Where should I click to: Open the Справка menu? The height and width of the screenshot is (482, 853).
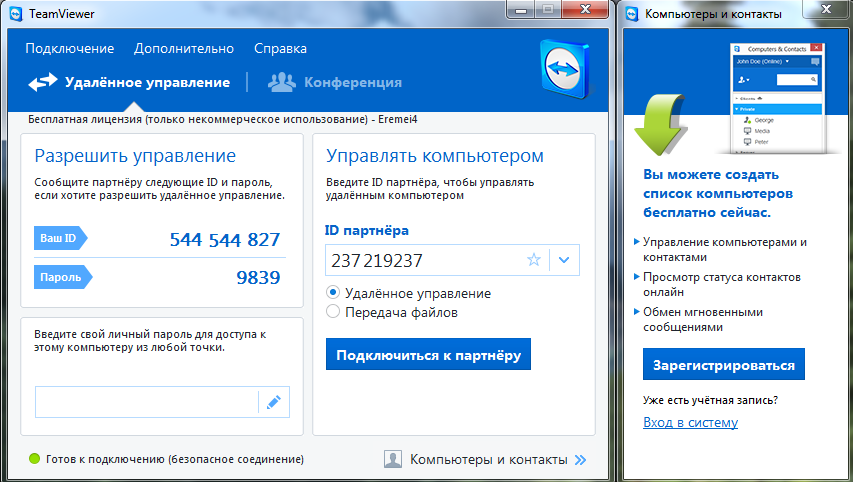280,48
